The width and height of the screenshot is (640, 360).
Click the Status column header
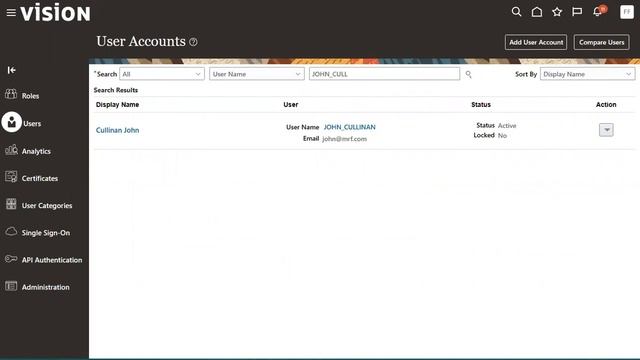pyautogui.click(x=481, y=104)
